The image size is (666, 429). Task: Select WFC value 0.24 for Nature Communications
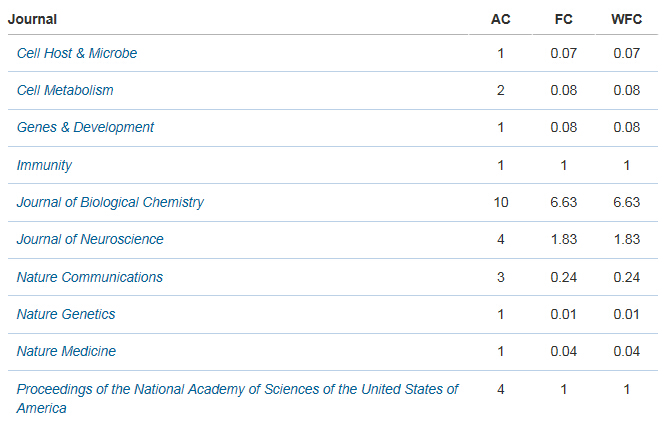[x=626, y=277]
